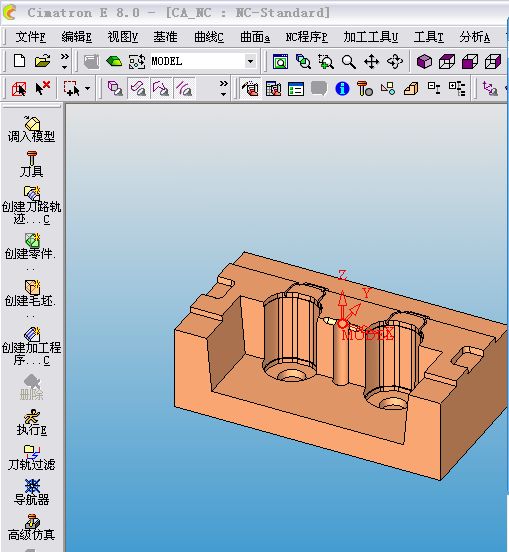Image resolution: width=509 pixels, height=552 pixels.
Task: Click the blue information icon
Action: 342,89
